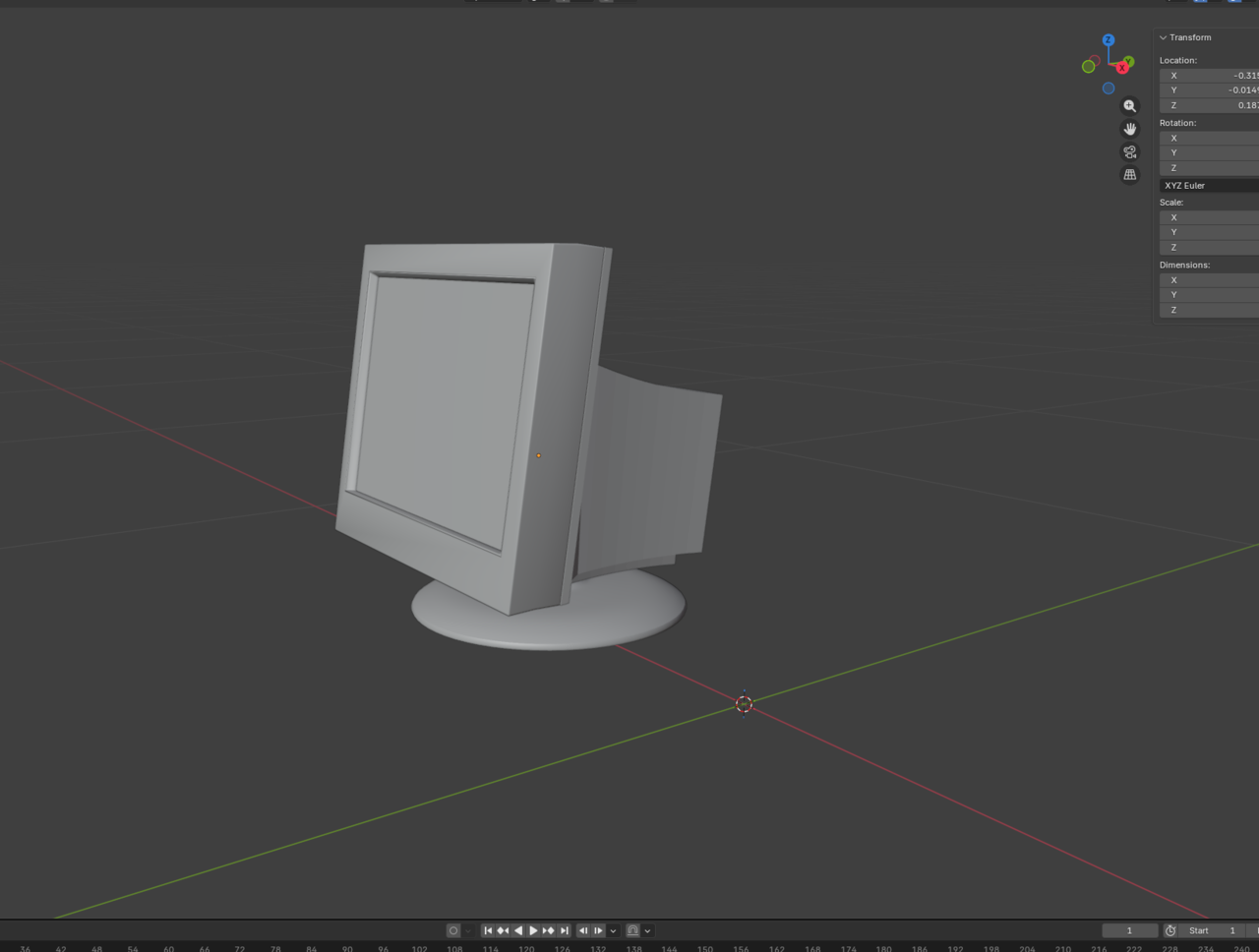Screen dimensions: 1259x952
Task: Click the zoom magnifier viewport icon
Action: (x=1129, y=106)
